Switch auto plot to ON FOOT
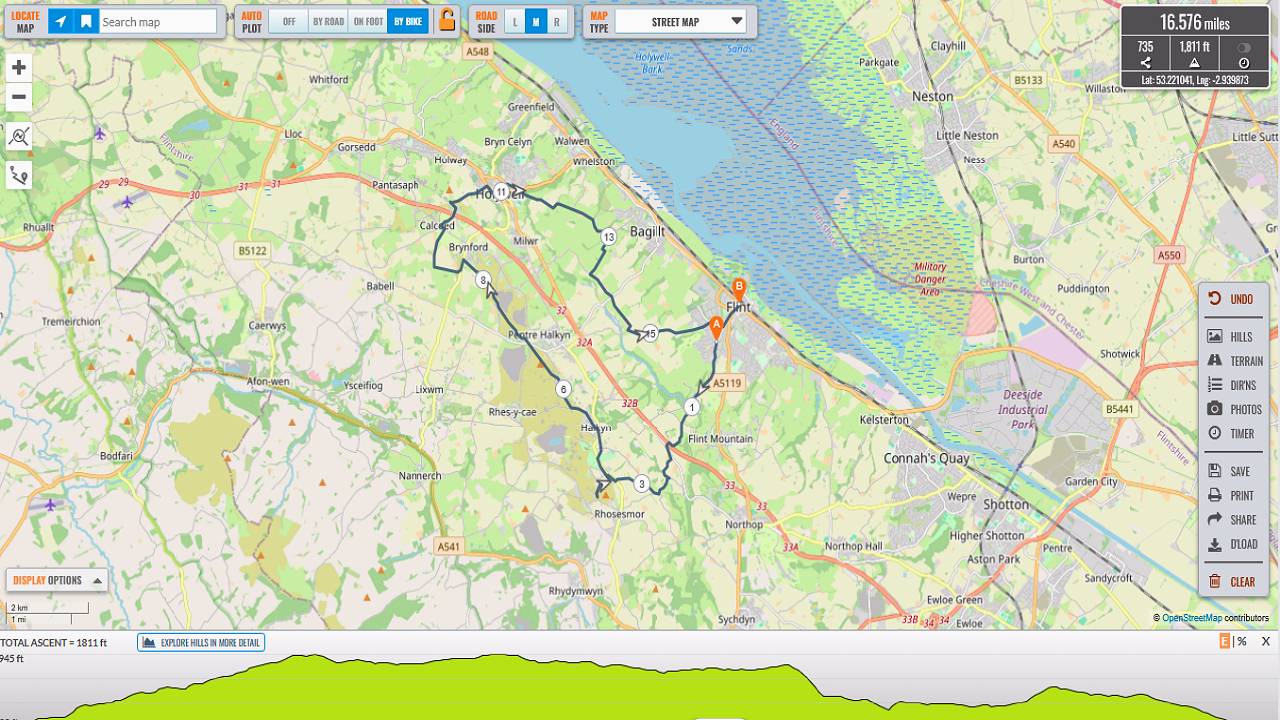The height and width of the screenshot is (720, 1280). coord(368,22)
